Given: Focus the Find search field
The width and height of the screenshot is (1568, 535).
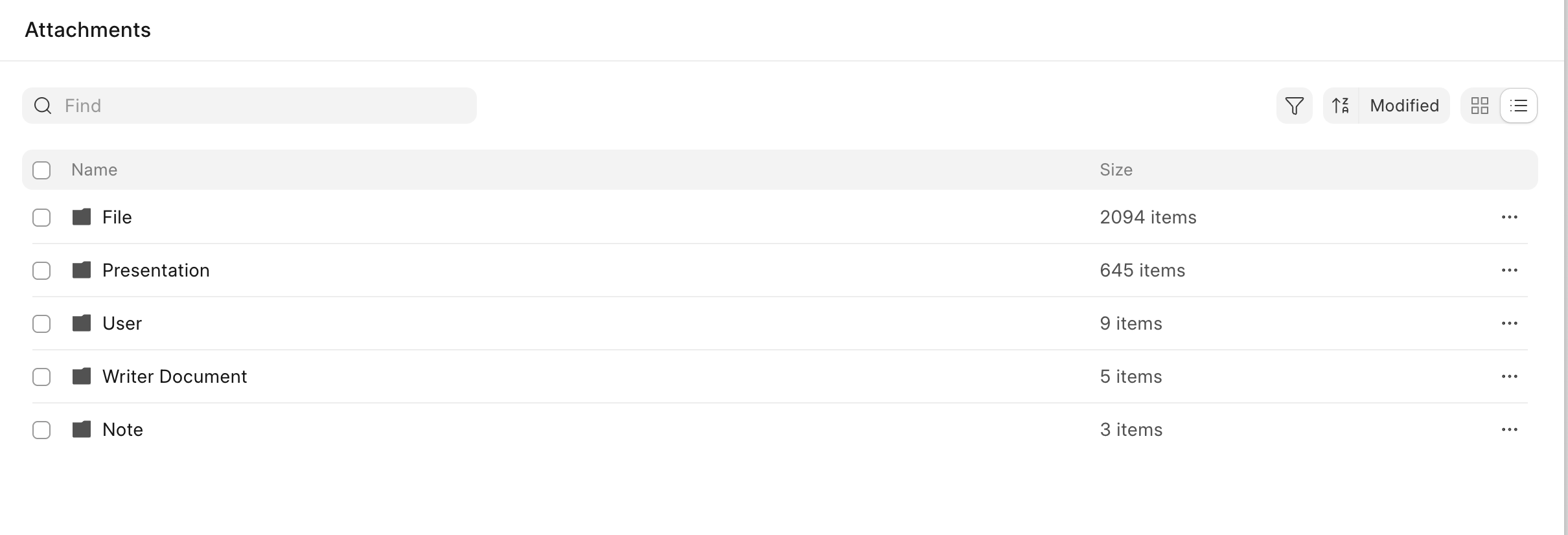Looking at the screenshot, I should click(x=259, y=106).
